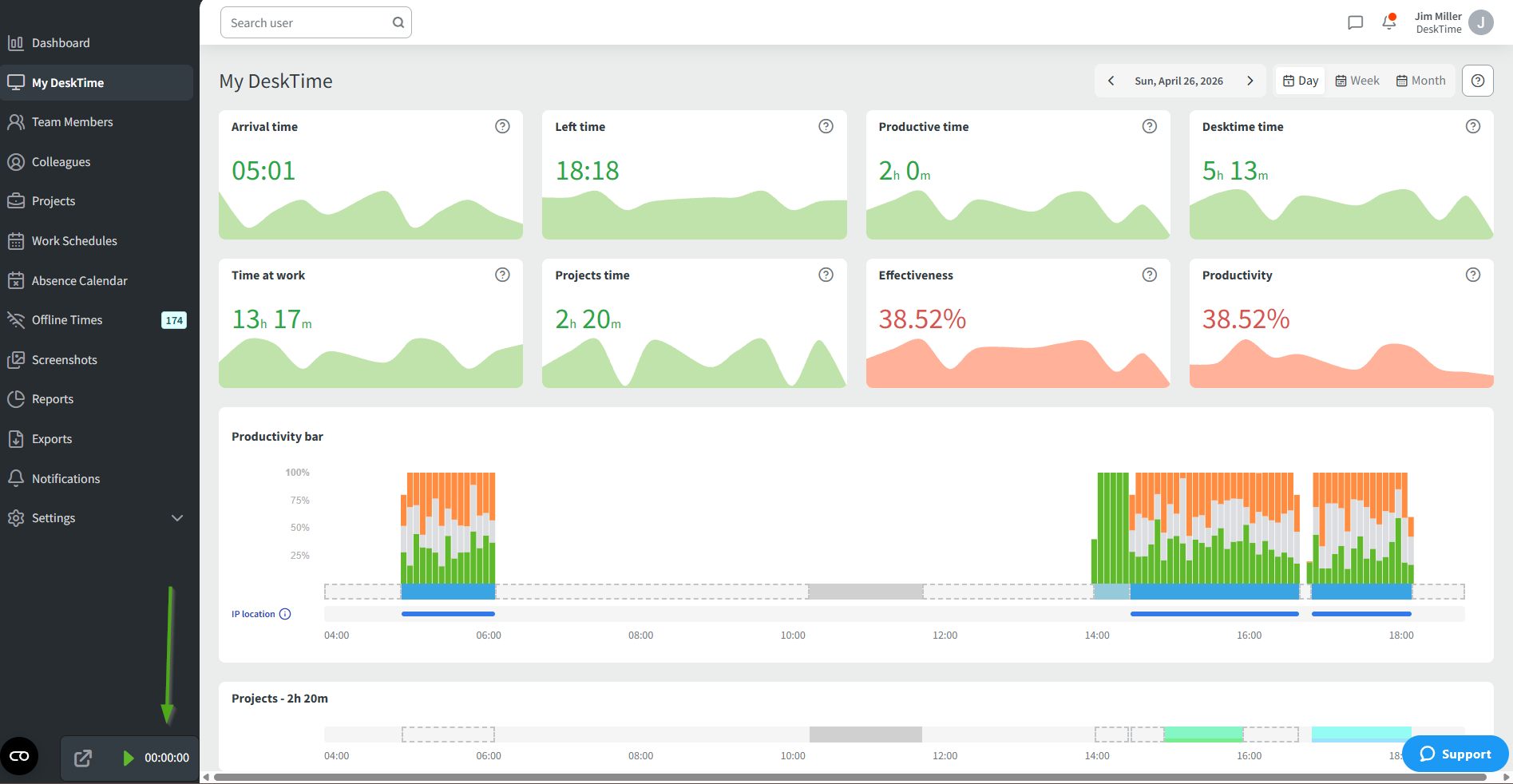Viewport: 1513px width, 784px height.
Task: Show info for Arrival time card
Action: [x=502, y=126]
